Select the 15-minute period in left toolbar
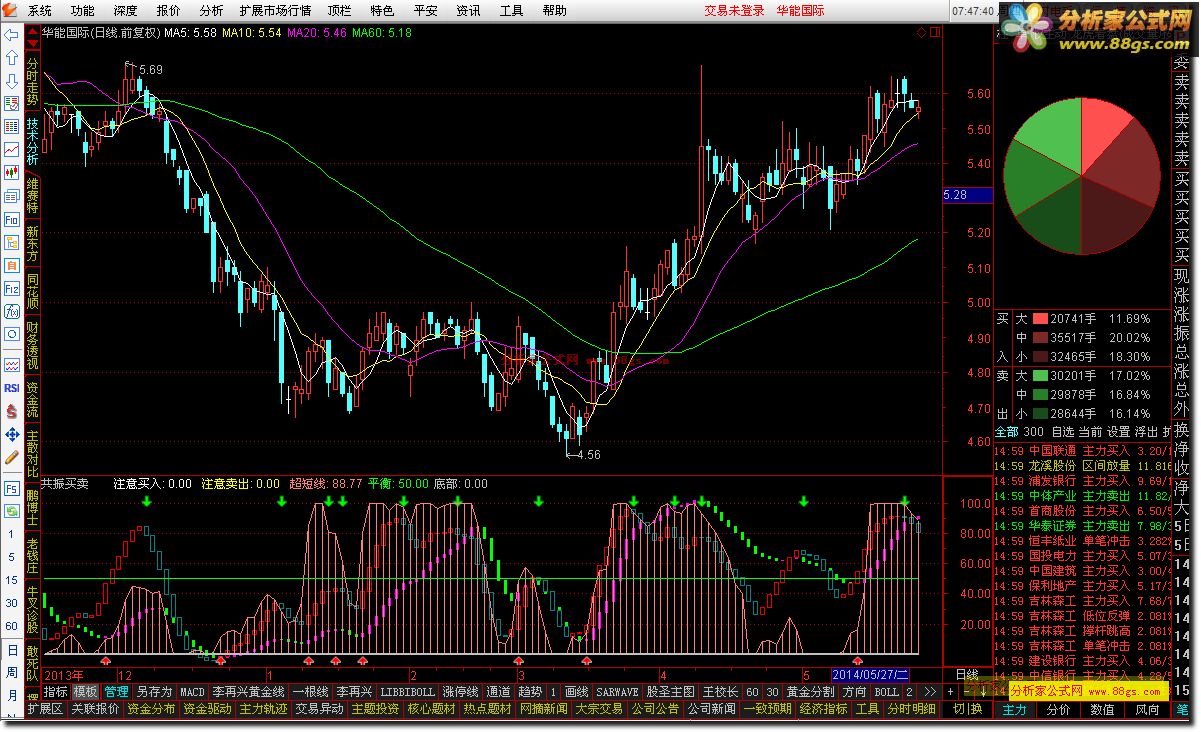The image size is (1201, 732). (x=12, y=580)
